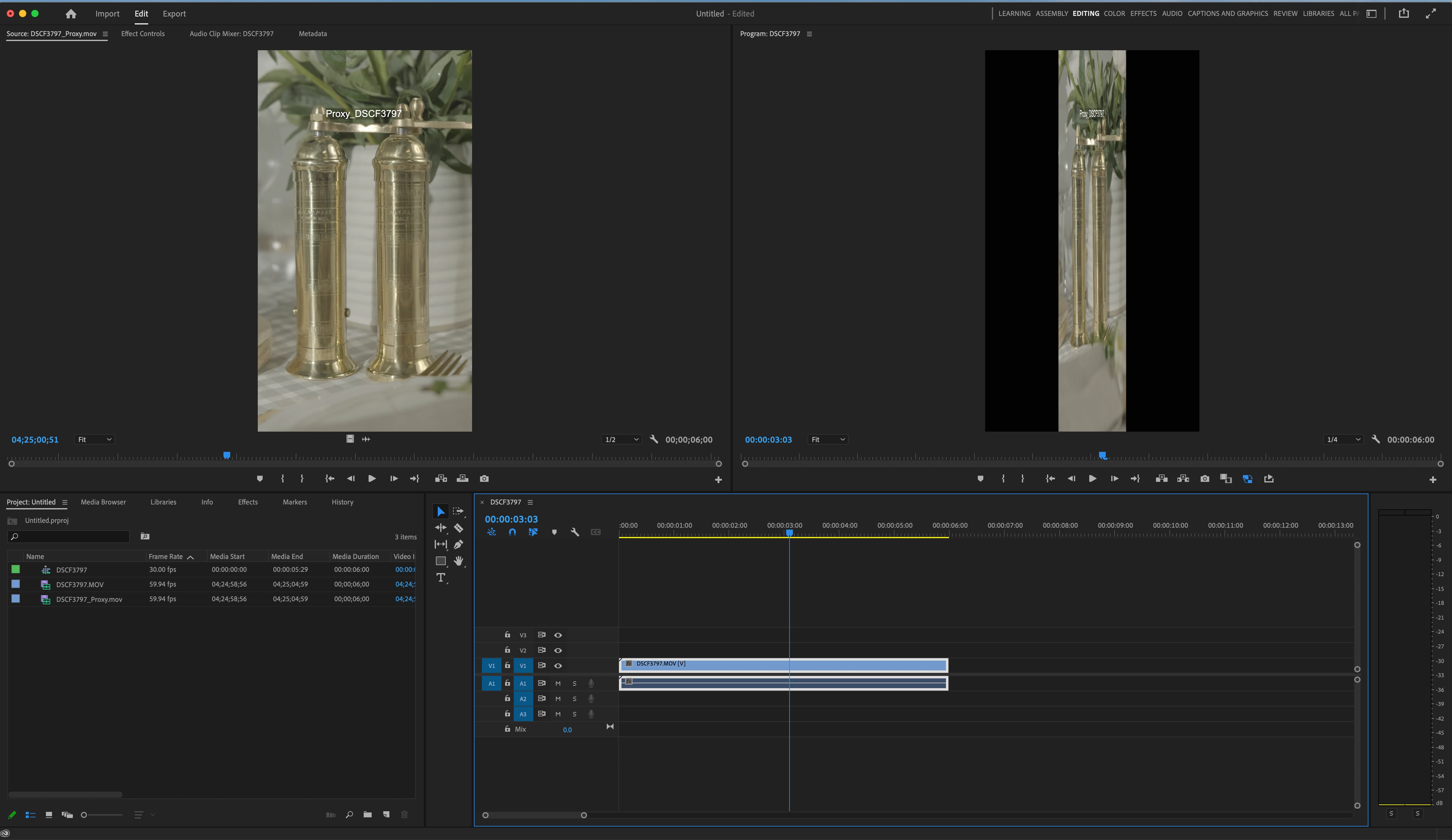1452x840 pixels.
Task: Switch to the Effect Controls tab
Action: (x=143, y=34)
